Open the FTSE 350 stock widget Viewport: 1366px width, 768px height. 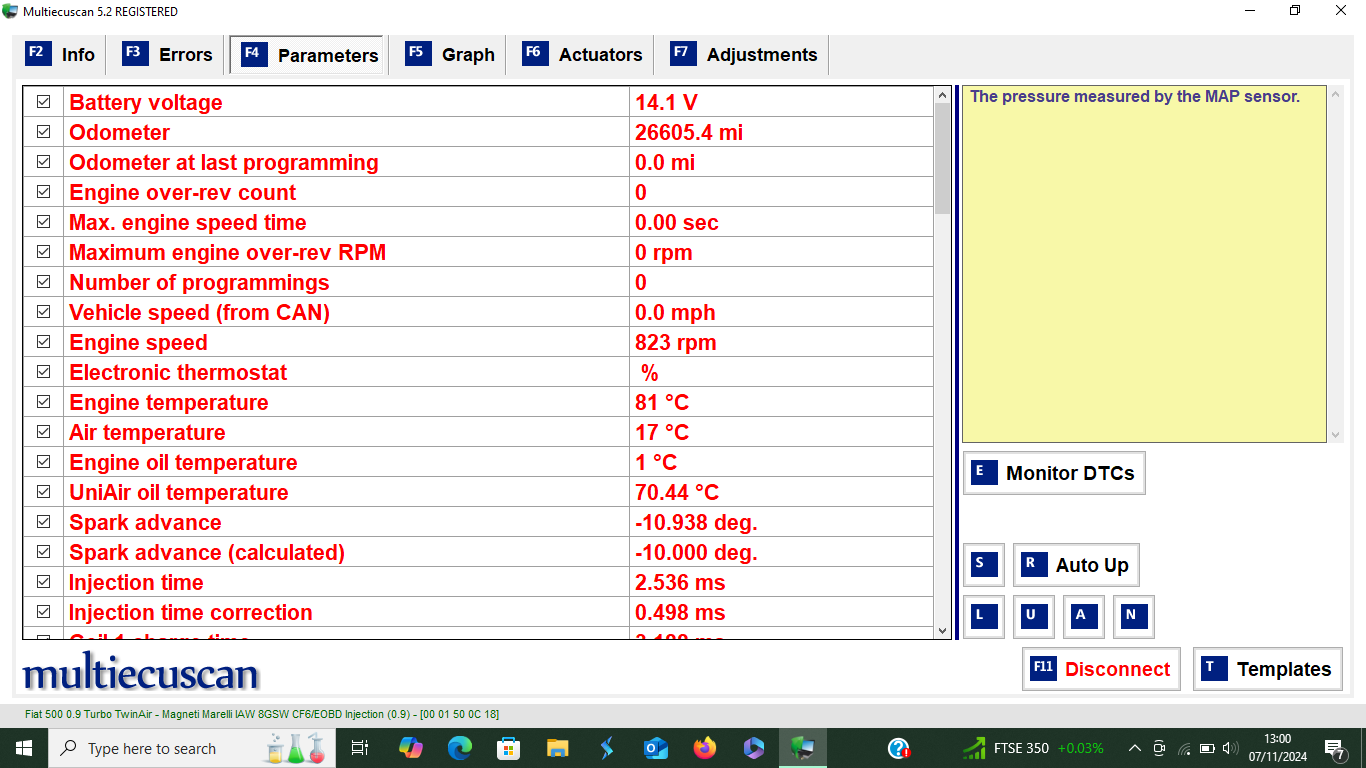tap(1033, 748)
